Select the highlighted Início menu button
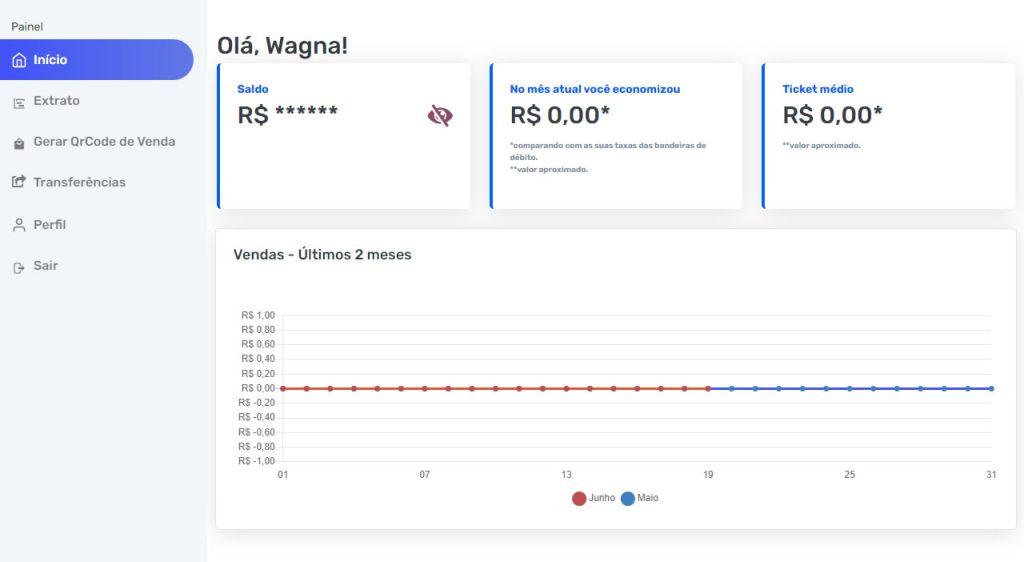 (97, 59)
